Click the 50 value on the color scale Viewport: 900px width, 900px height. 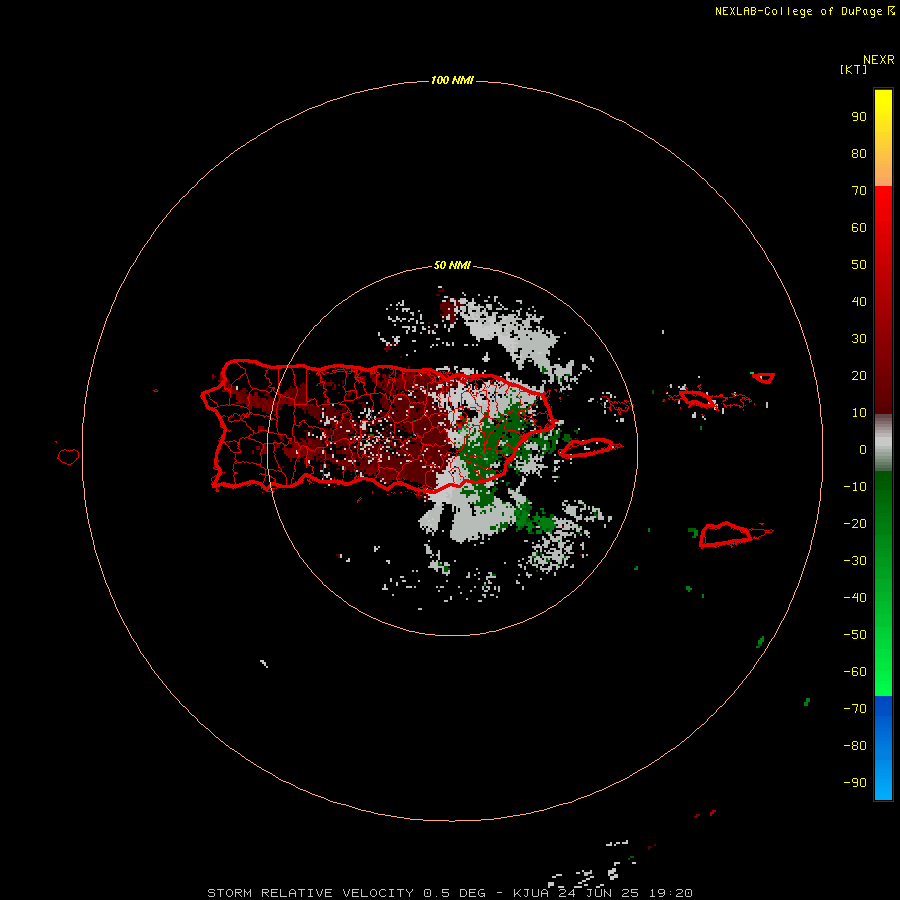[x=859, y=265]
